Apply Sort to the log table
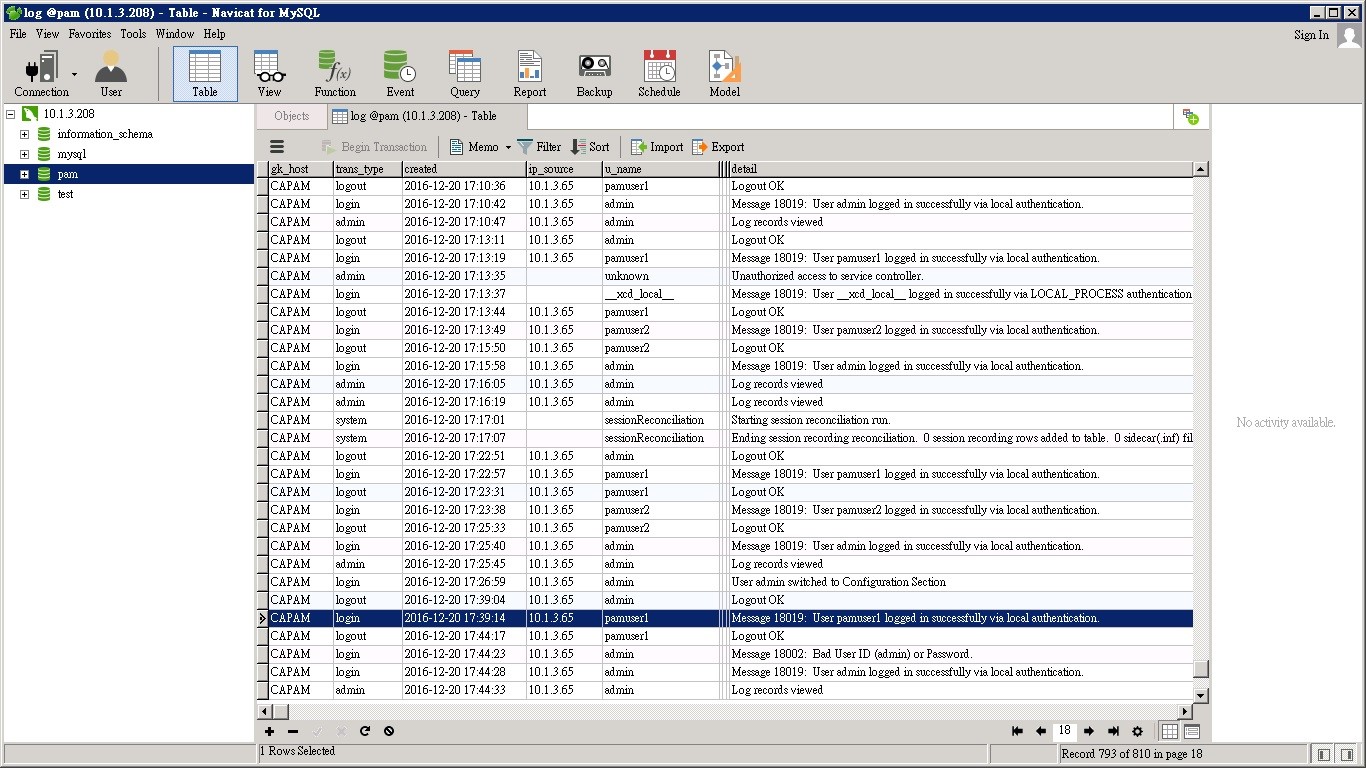This screenshot has width=1366, height=768. [590, 147]
